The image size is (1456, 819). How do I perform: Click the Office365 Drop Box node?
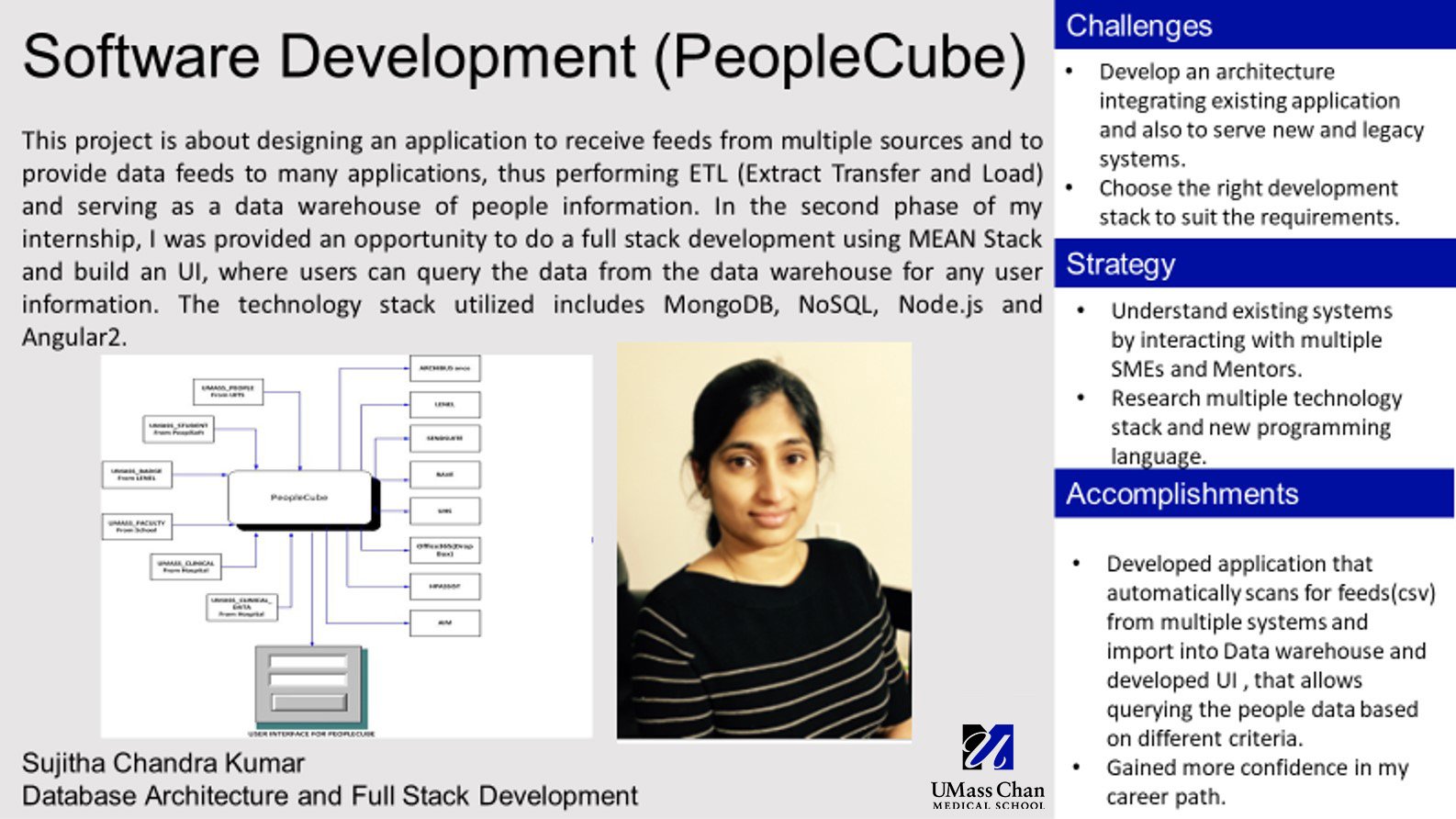(444, 550)
